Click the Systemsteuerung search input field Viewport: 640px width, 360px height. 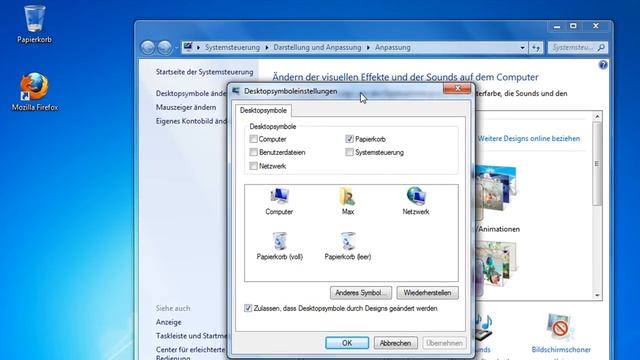(x=573, y=48)
